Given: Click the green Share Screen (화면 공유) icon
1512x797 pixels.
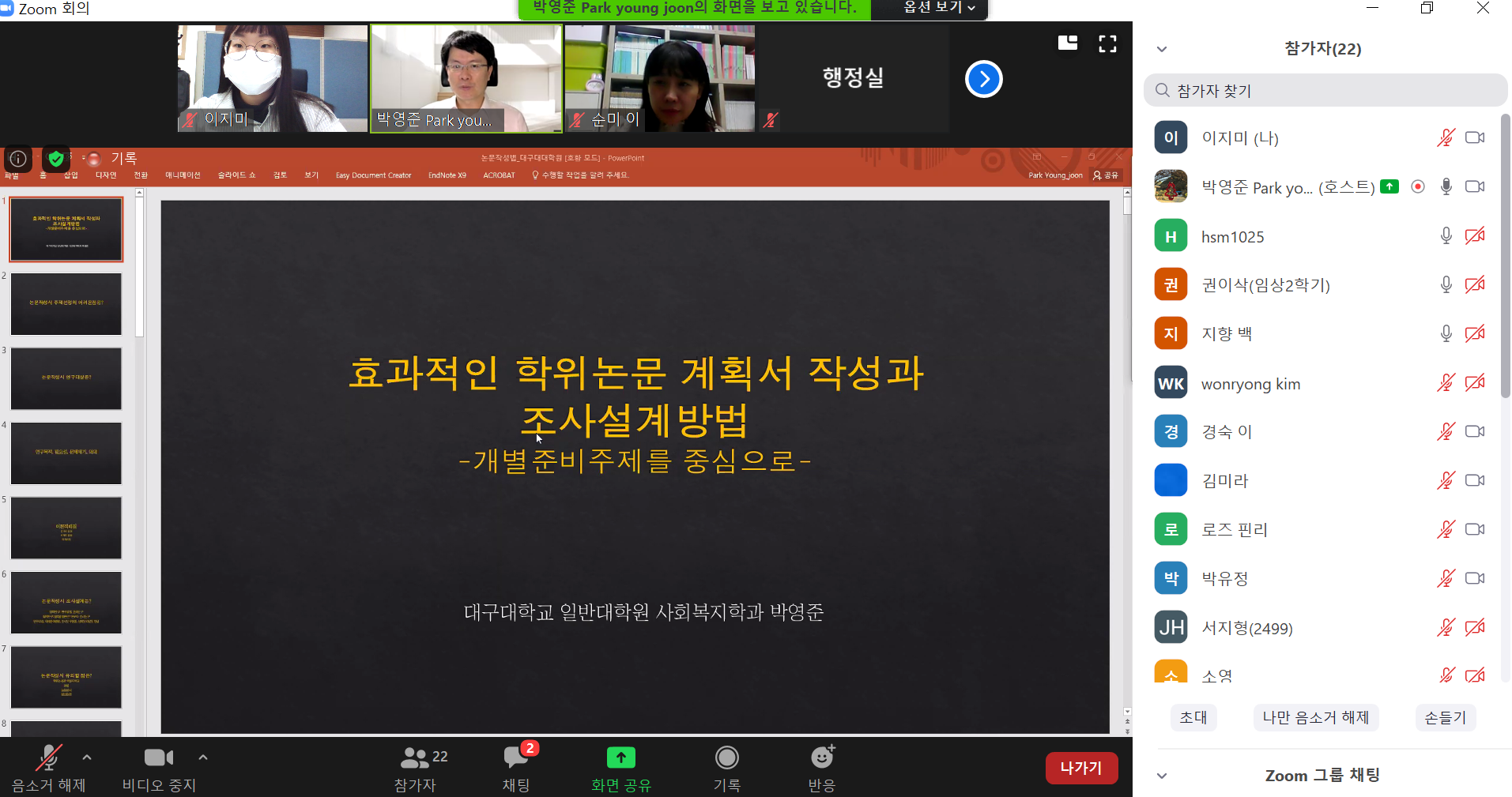Looking at the screenshot, I should (x=620, y=758).
